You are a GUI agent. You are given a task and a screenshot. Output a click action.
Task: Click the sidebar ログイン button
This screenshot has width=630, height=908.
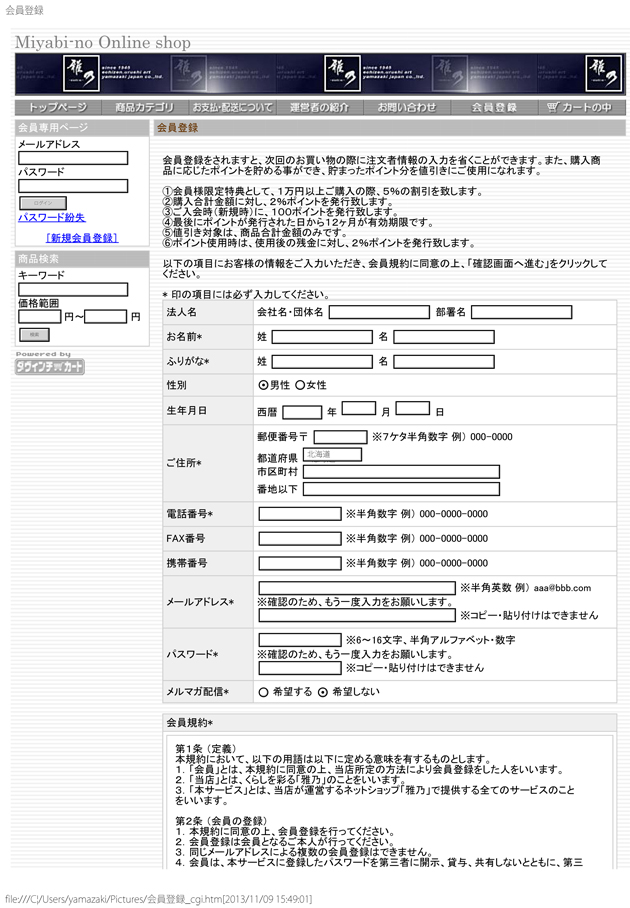click(x=43, y=203)
